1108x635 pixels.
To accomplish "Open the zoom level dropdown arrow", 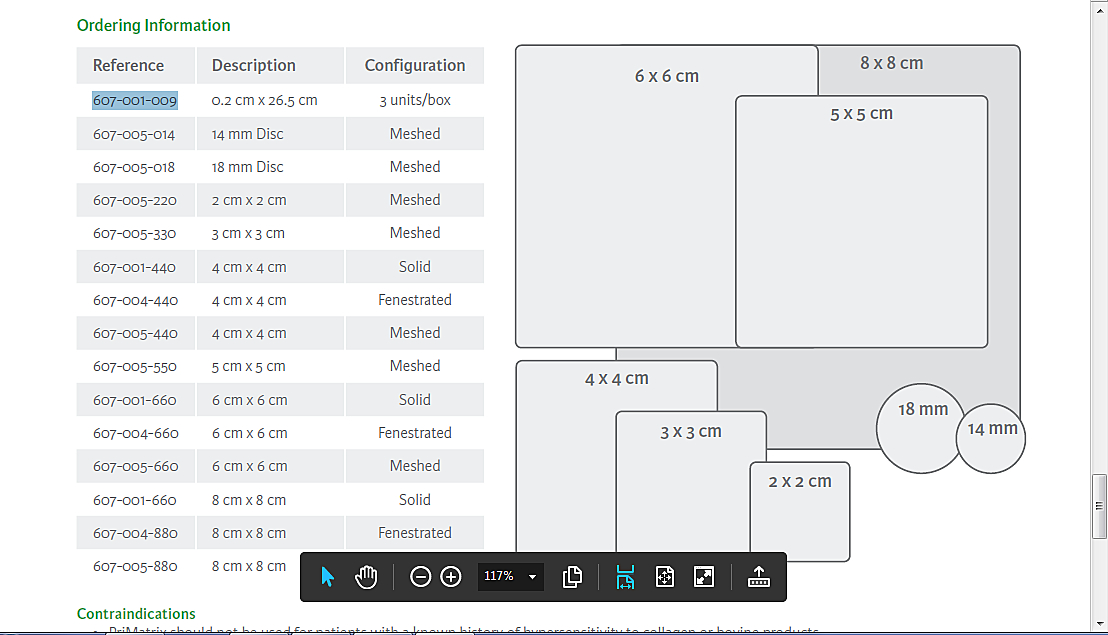I will (x=532, y=577).
